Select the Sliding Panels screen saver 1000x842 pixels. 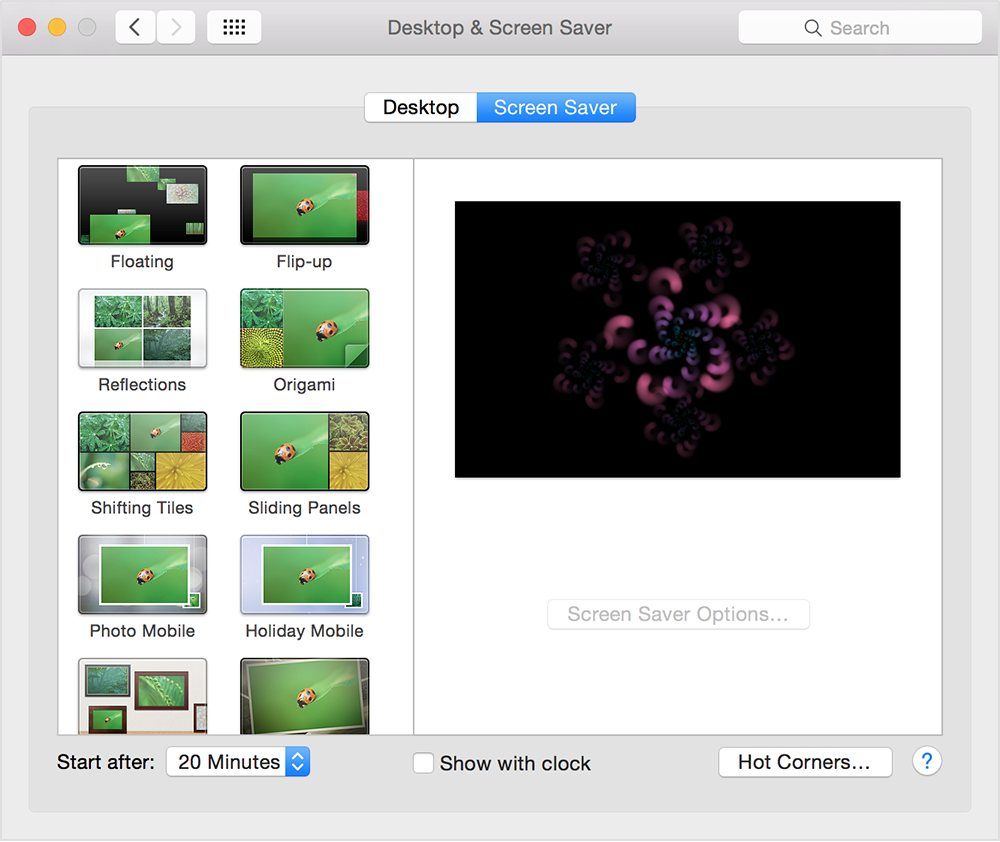(304, 451)
